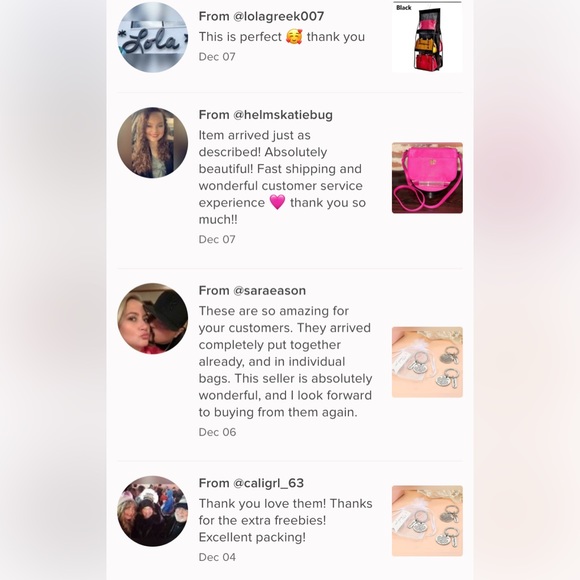Click the smiling hearts emoji in review
This screenshot has width=580, height=580.
coord(294,37)
